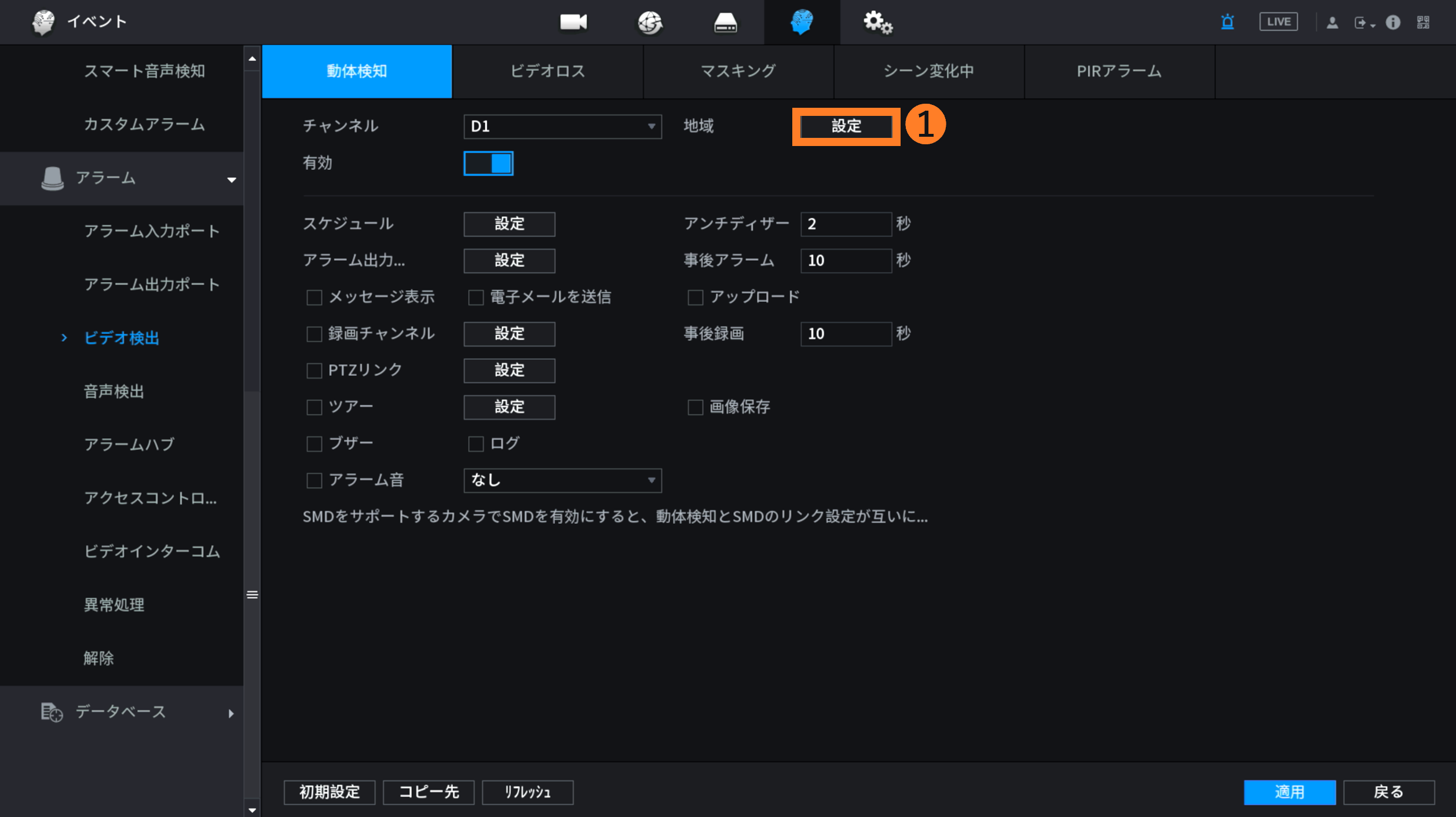The height and width of the screenshot is (817, 1456).
Task: Click the 適用 apply button
Action: point(1289,792)
